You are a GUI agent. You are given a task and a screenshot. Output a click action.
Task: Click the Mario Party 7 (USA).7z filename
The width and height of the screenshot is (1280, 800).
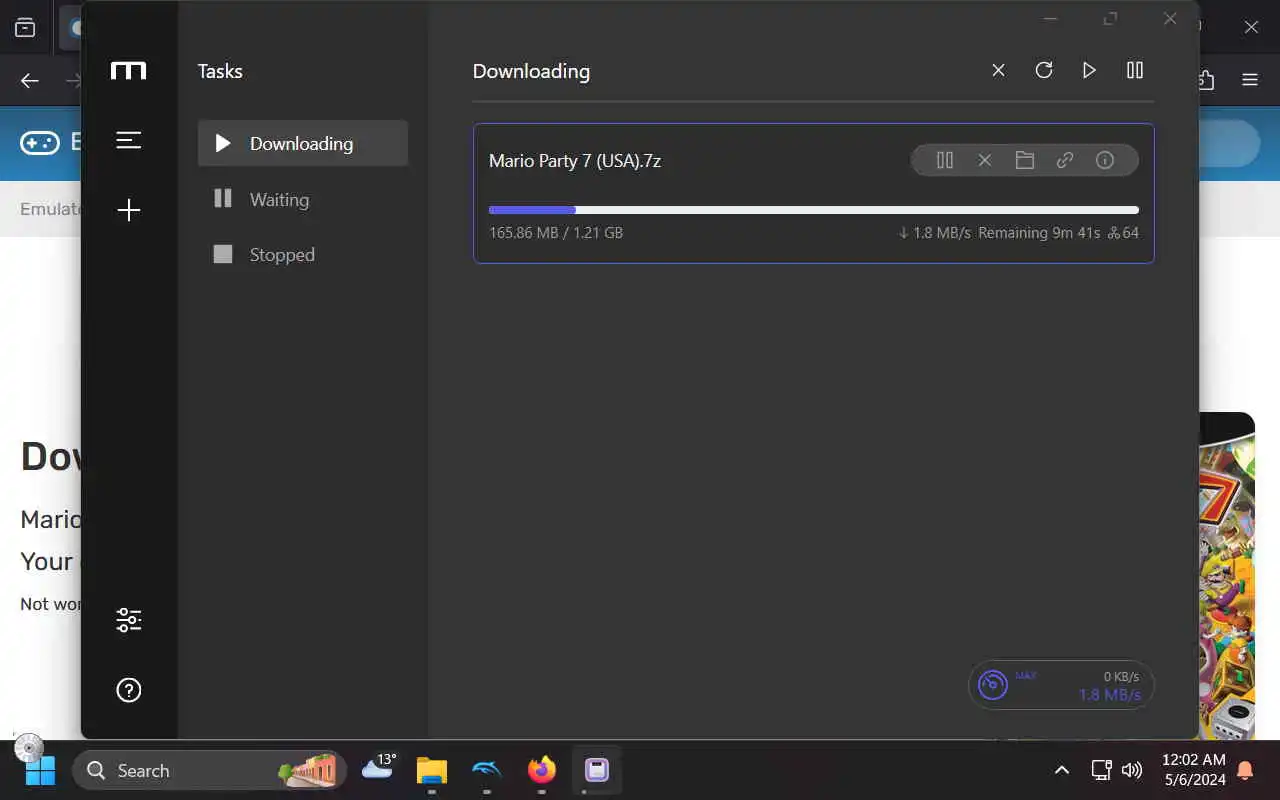coord(575,160)
